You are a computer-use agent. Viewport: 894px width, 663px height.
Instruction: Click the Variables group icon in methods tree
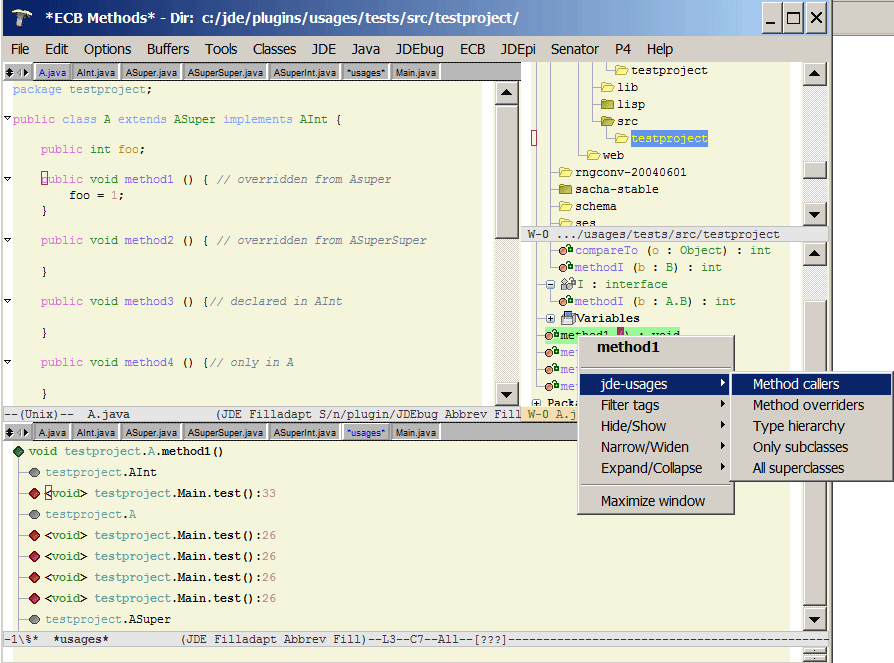566,318
